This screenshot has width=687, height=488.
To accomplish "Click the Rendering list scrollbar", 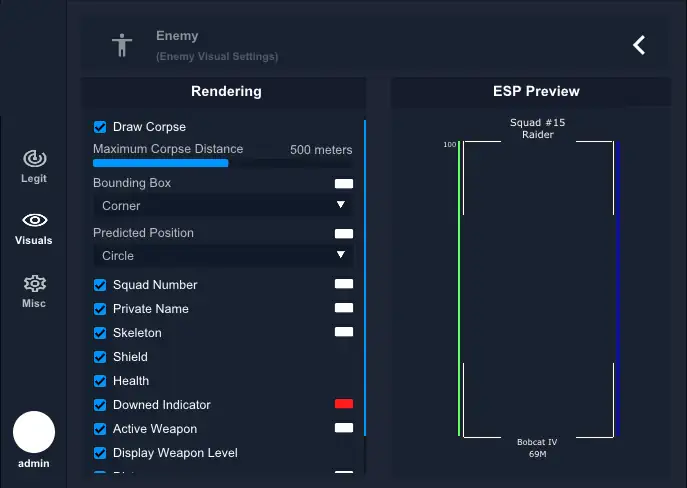I will click(x=365, y=278).
